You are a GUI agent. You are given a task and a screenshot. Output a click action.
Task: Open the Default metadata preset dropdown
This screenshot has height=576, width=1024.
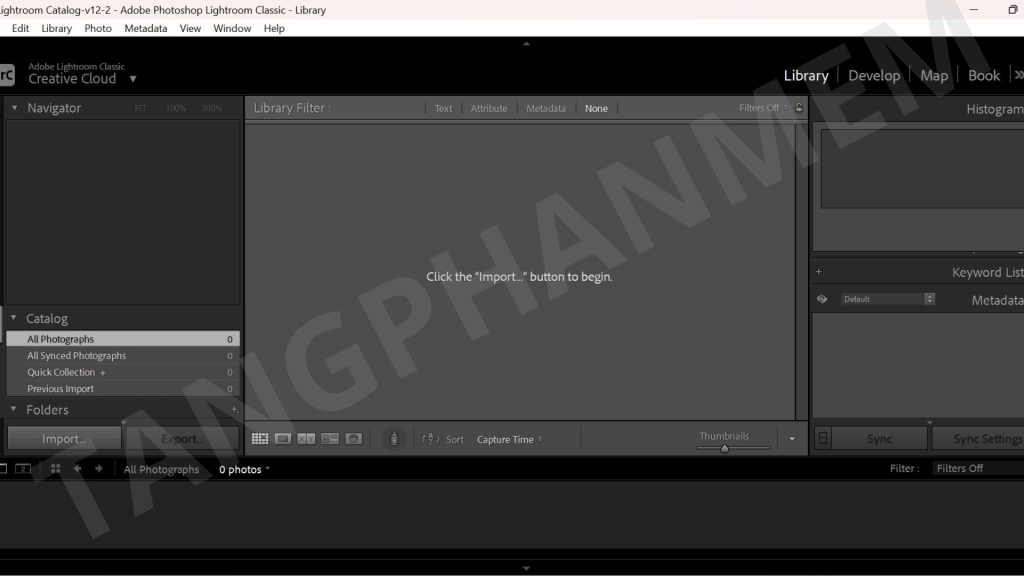point(887,299)
